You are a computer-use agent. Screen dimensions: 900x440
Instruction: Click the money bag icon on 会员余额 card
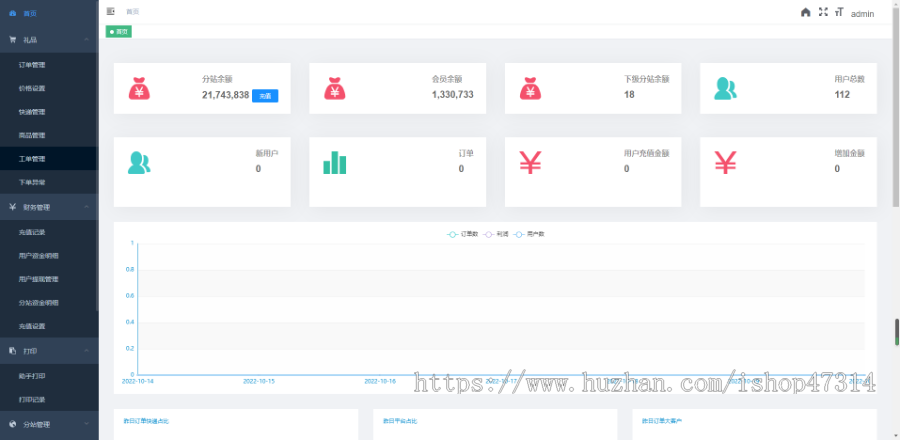tap(335, 88)
